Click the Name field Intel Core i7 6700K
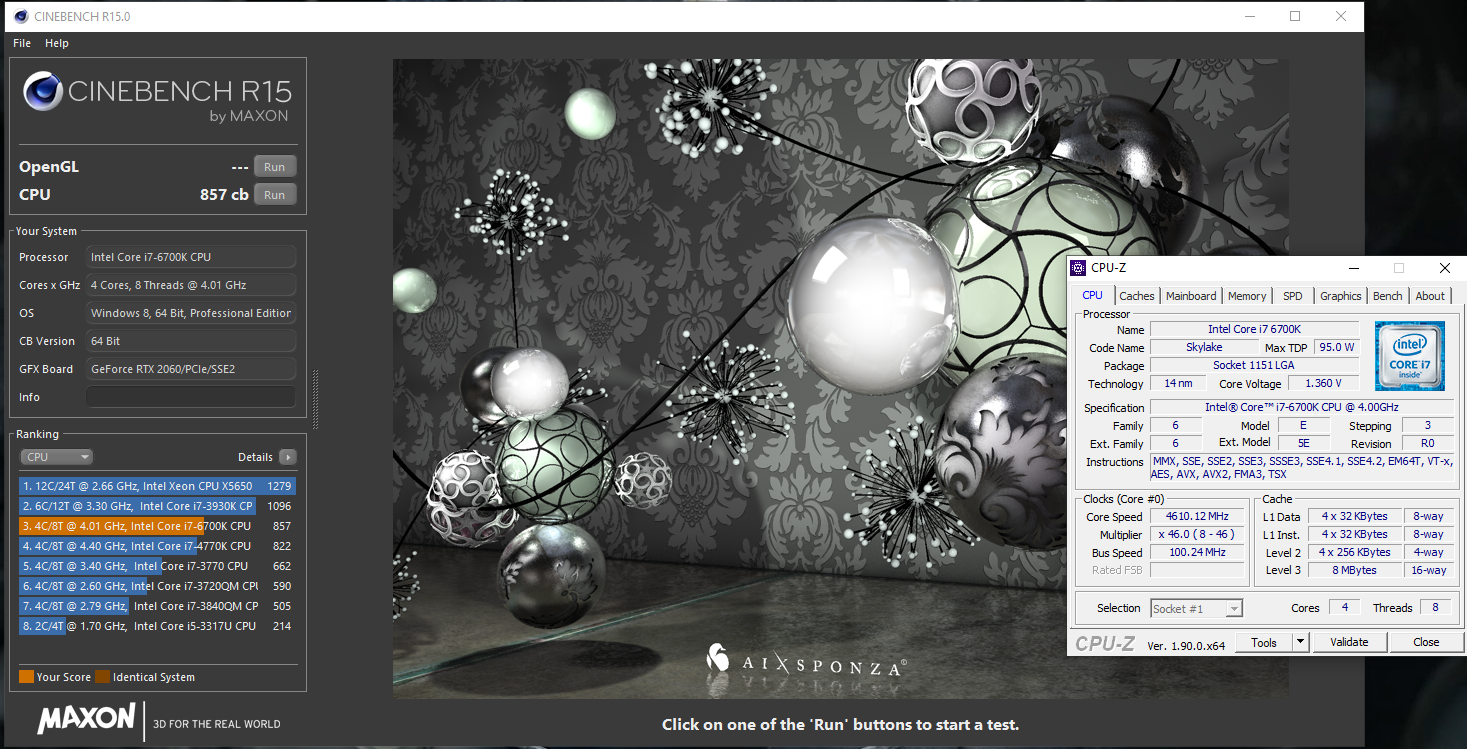The image size is (1467, 749). (1254, 329)
